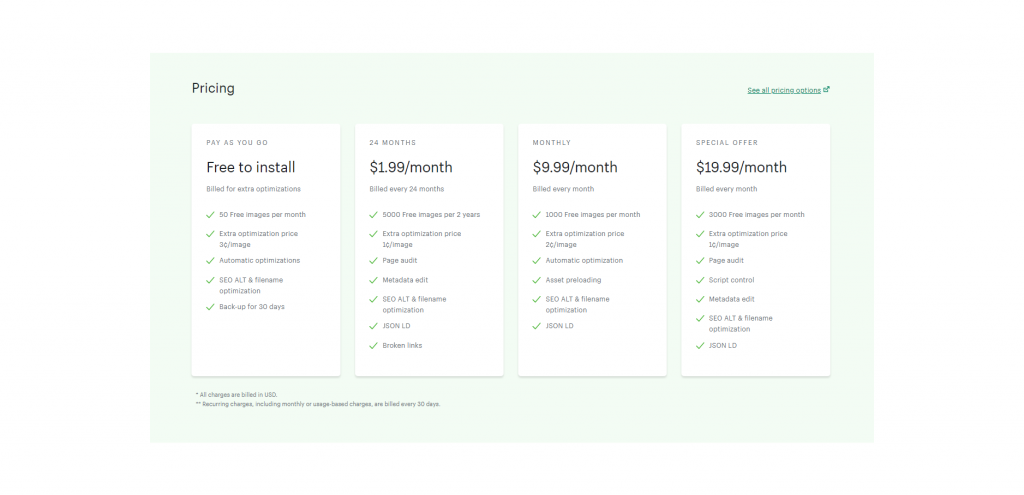
Task: Click 50 Free images per month text
Action: point(263,214)
